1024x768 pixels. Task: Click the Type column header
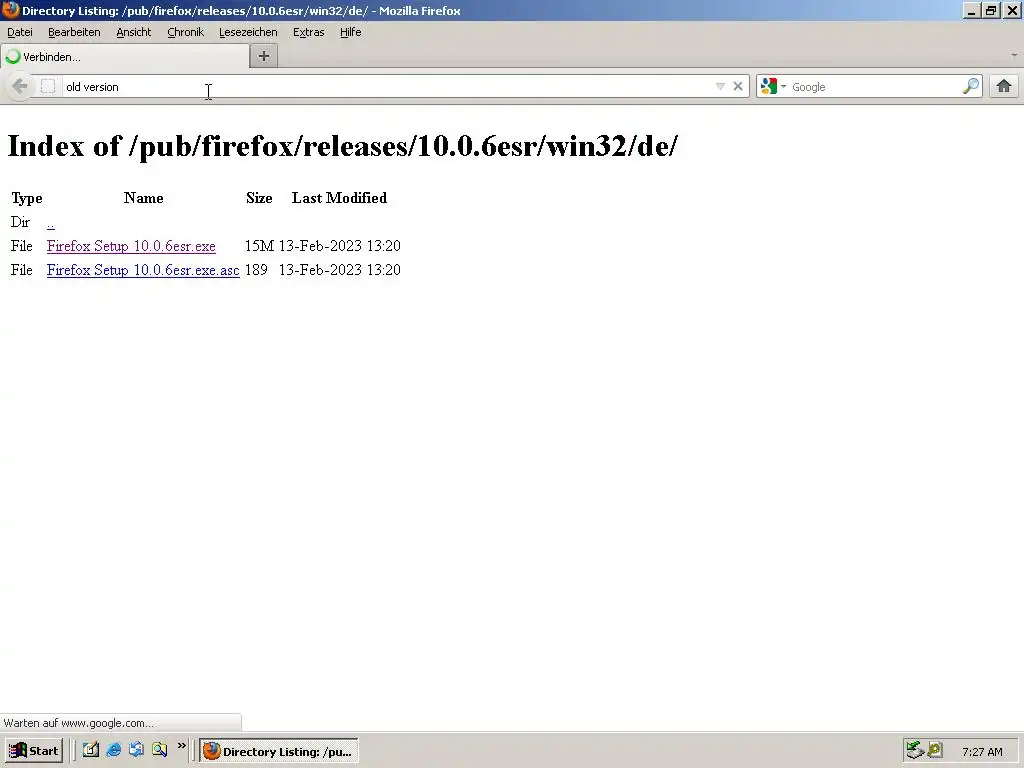27,199
